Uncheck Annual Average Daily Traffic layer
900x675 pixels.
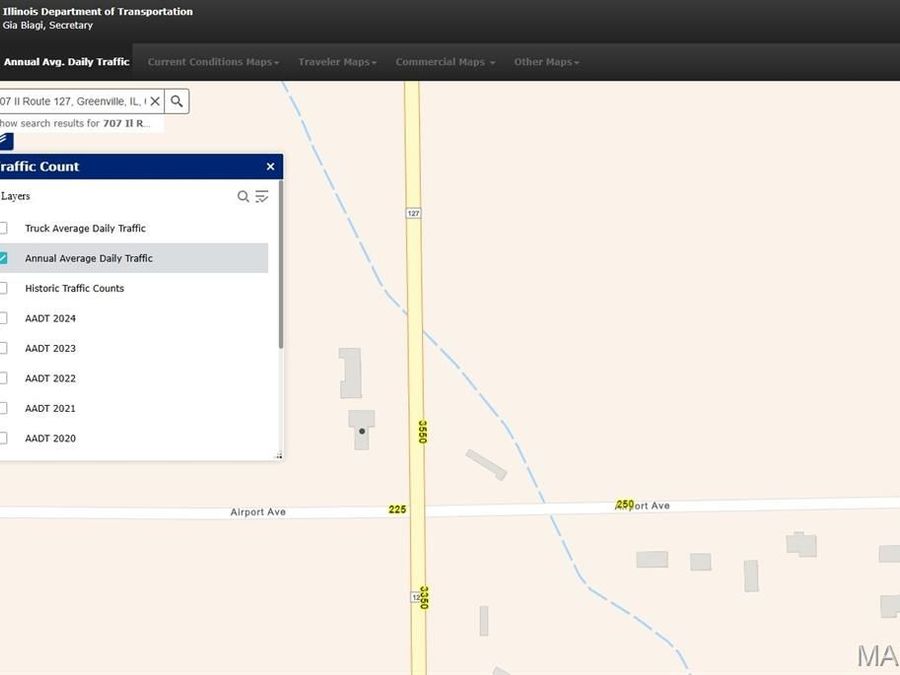coord(4,258)
